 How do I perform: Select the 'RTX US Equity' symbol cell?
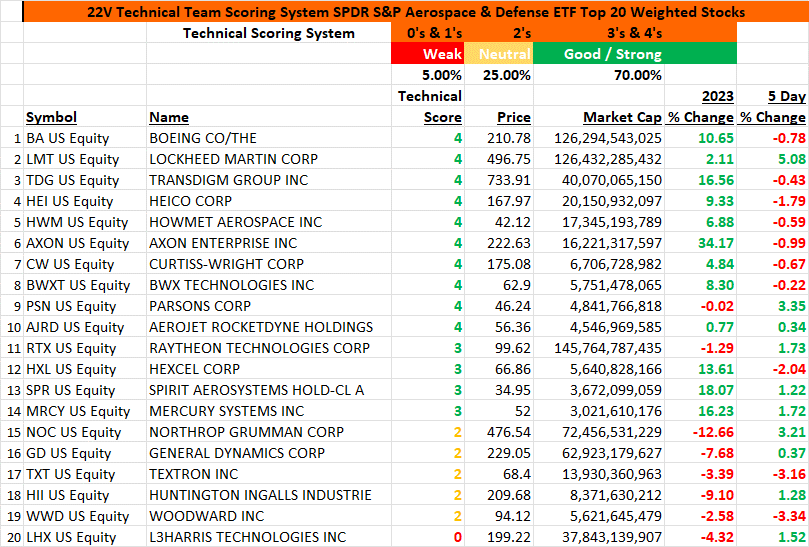pos(85,348)
